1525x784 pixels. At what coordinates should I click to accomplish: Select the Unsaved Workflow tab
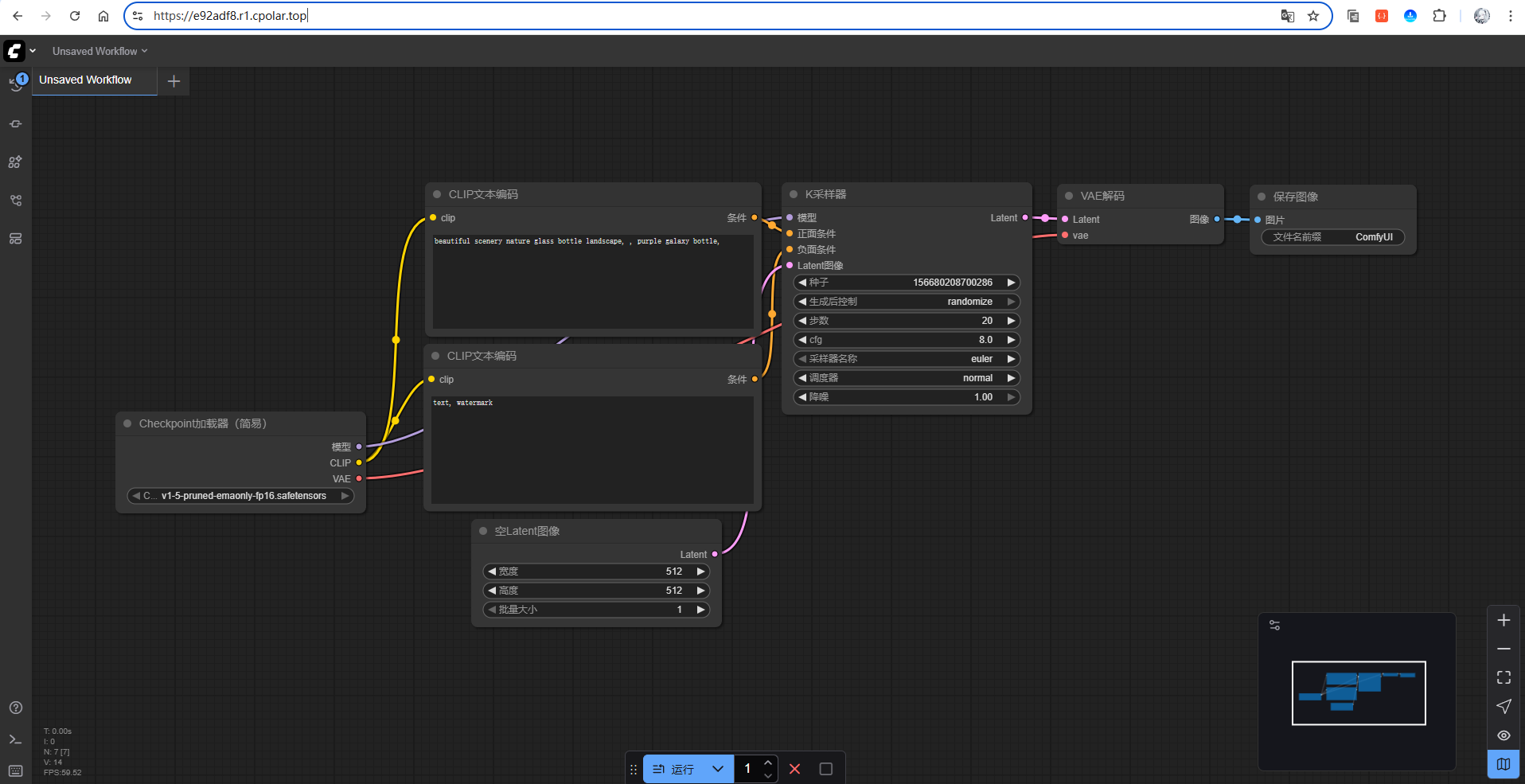(x=95, y=80)
